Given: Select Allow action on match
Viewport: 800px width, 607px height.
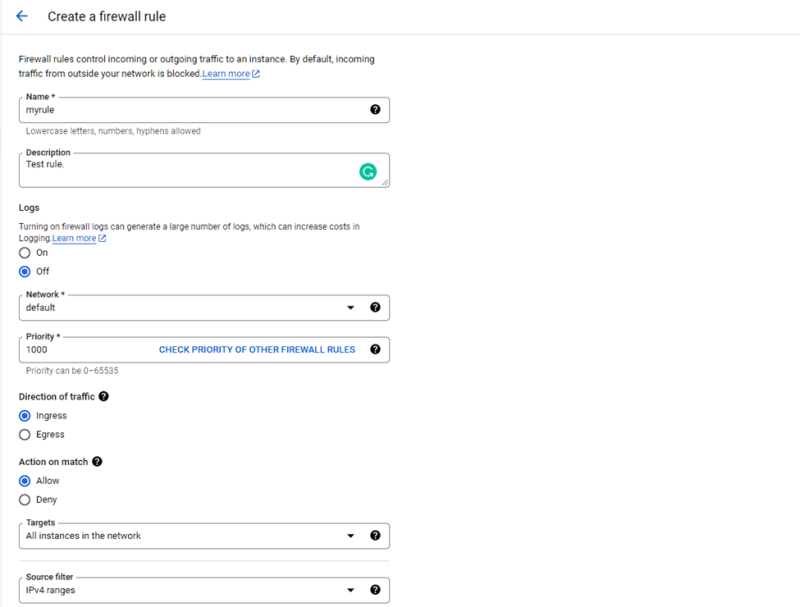Looking at the screenshot, I should (x=24, y=481).
